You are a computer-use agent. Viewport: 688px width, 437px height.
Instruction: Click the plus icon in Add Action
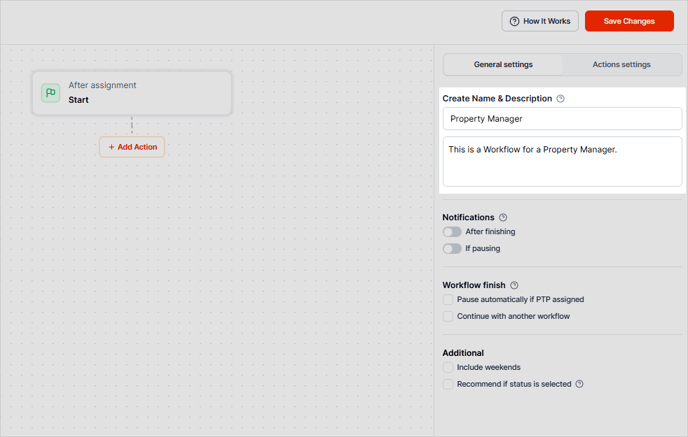click(111, 147)
